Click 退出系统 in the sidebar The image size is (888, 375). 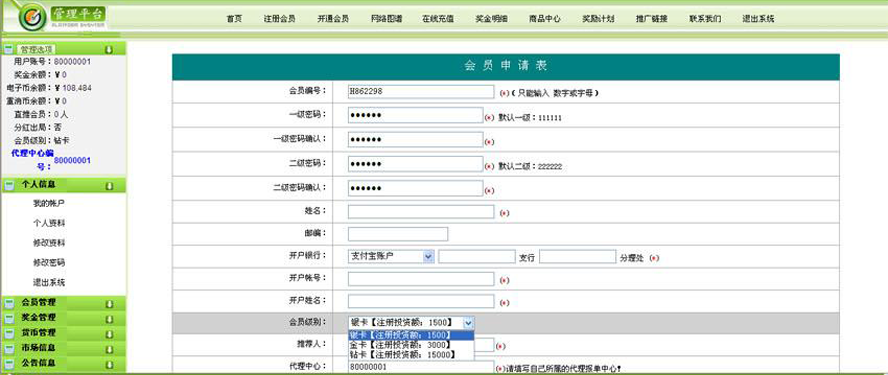tap(49, 282)
